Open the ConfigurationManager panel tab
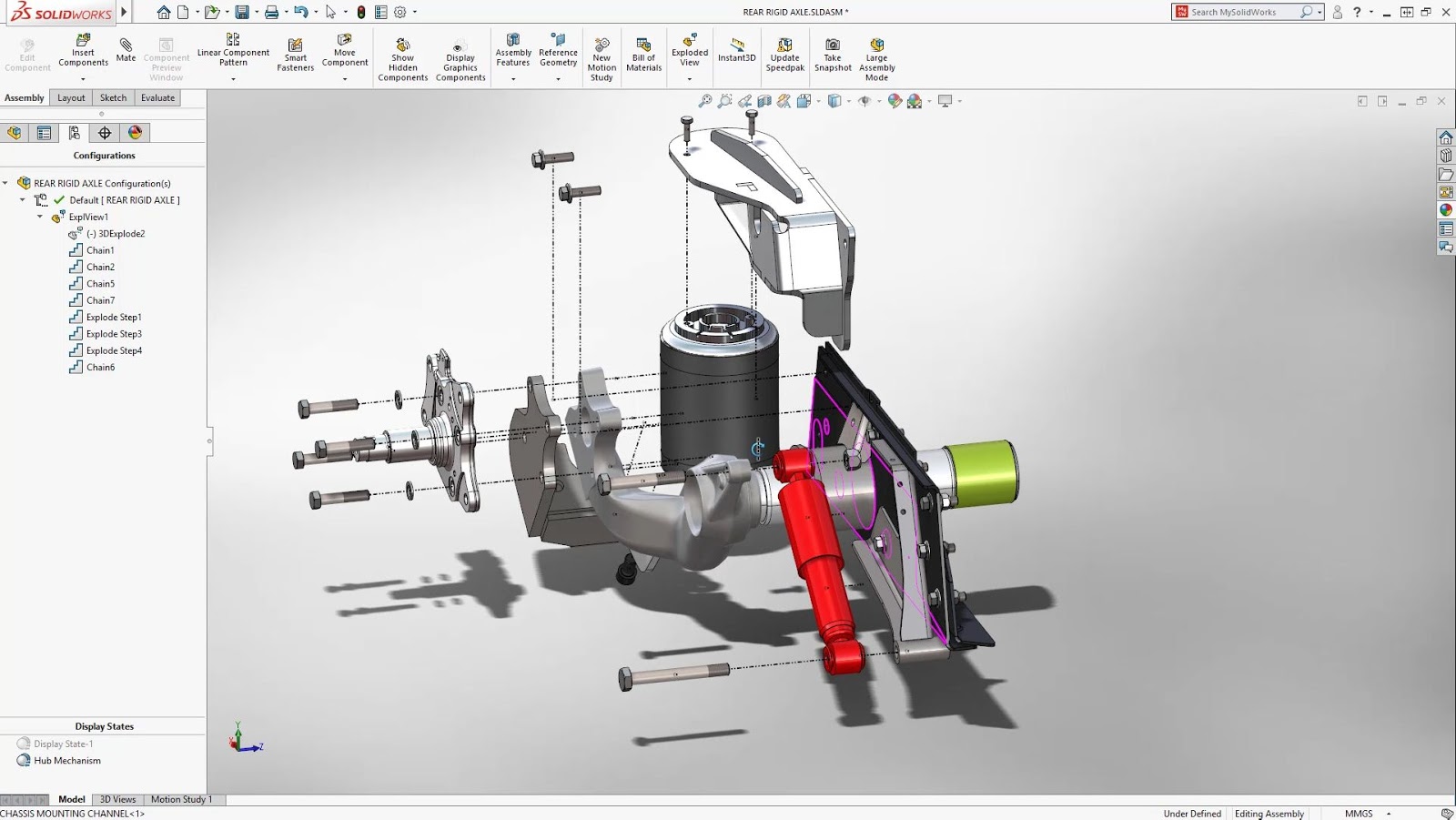 (75, 132)
